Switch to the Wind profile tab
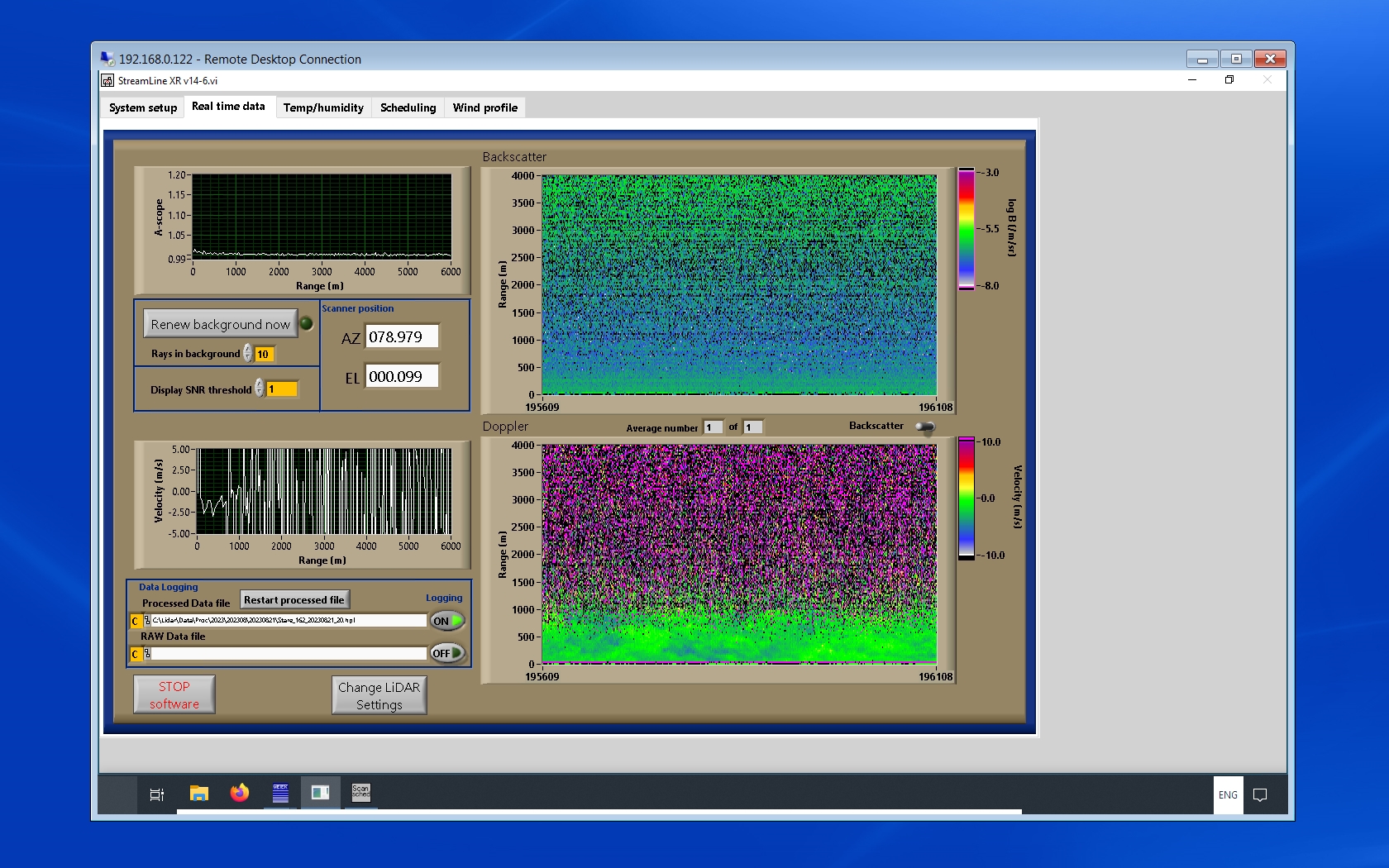The height and width of the screenshot is (868, 1389). tap(484, 107)
